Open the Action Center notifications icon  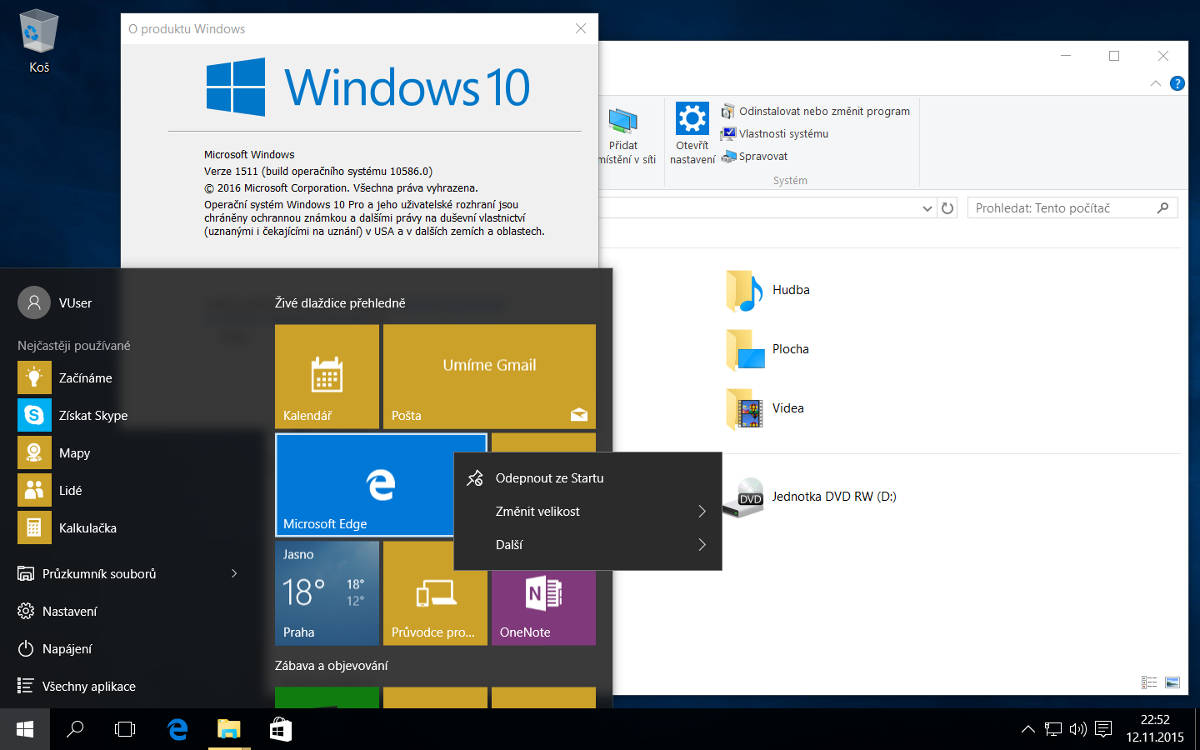(1104, 729)
